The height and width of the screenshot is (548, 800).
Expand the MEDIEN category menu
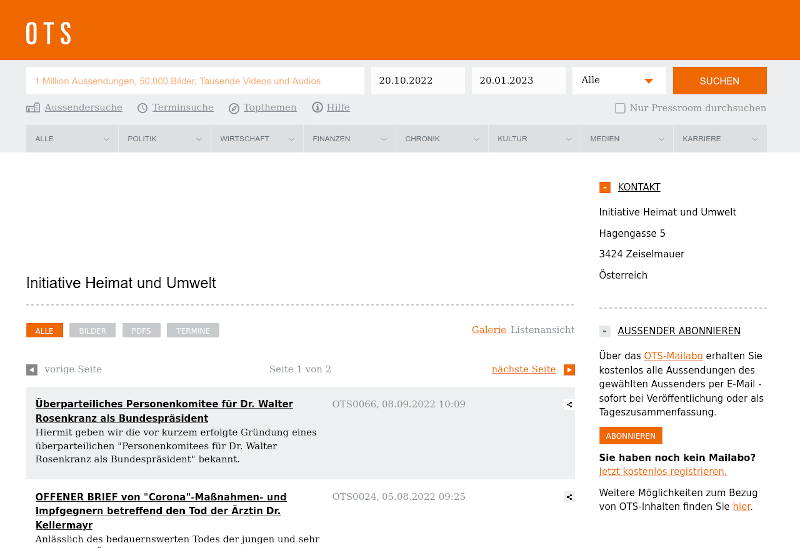pos(628,139)
